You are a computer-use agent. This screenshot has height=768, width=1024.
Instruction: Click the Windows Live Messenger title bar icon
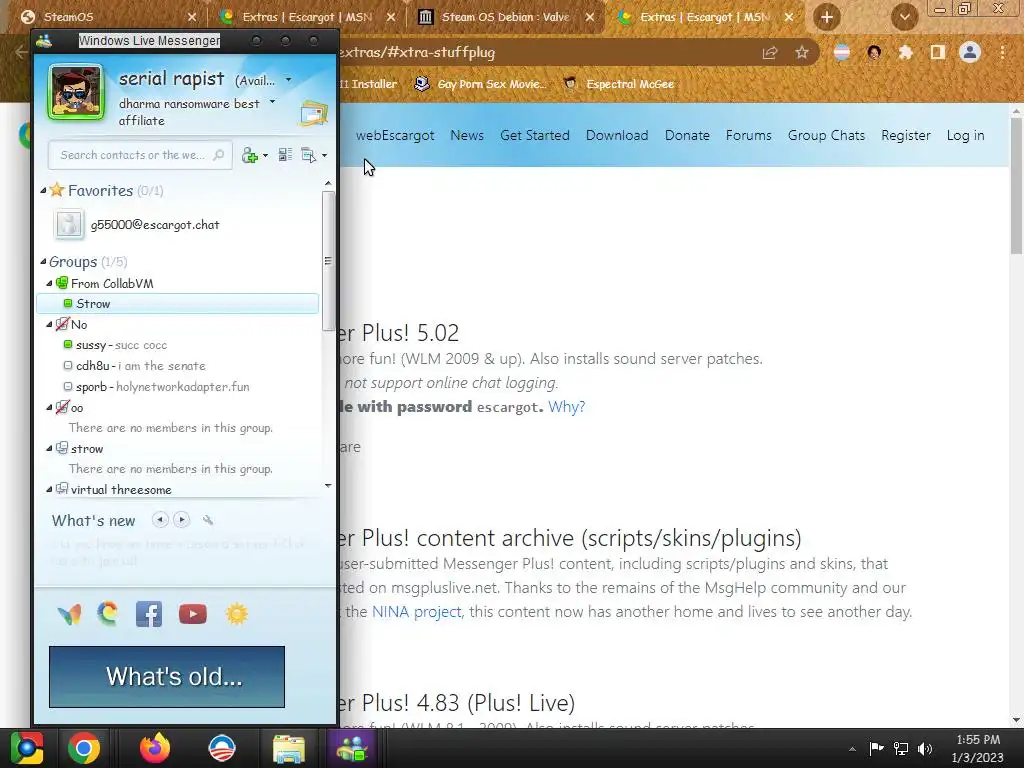click(44, 41)
